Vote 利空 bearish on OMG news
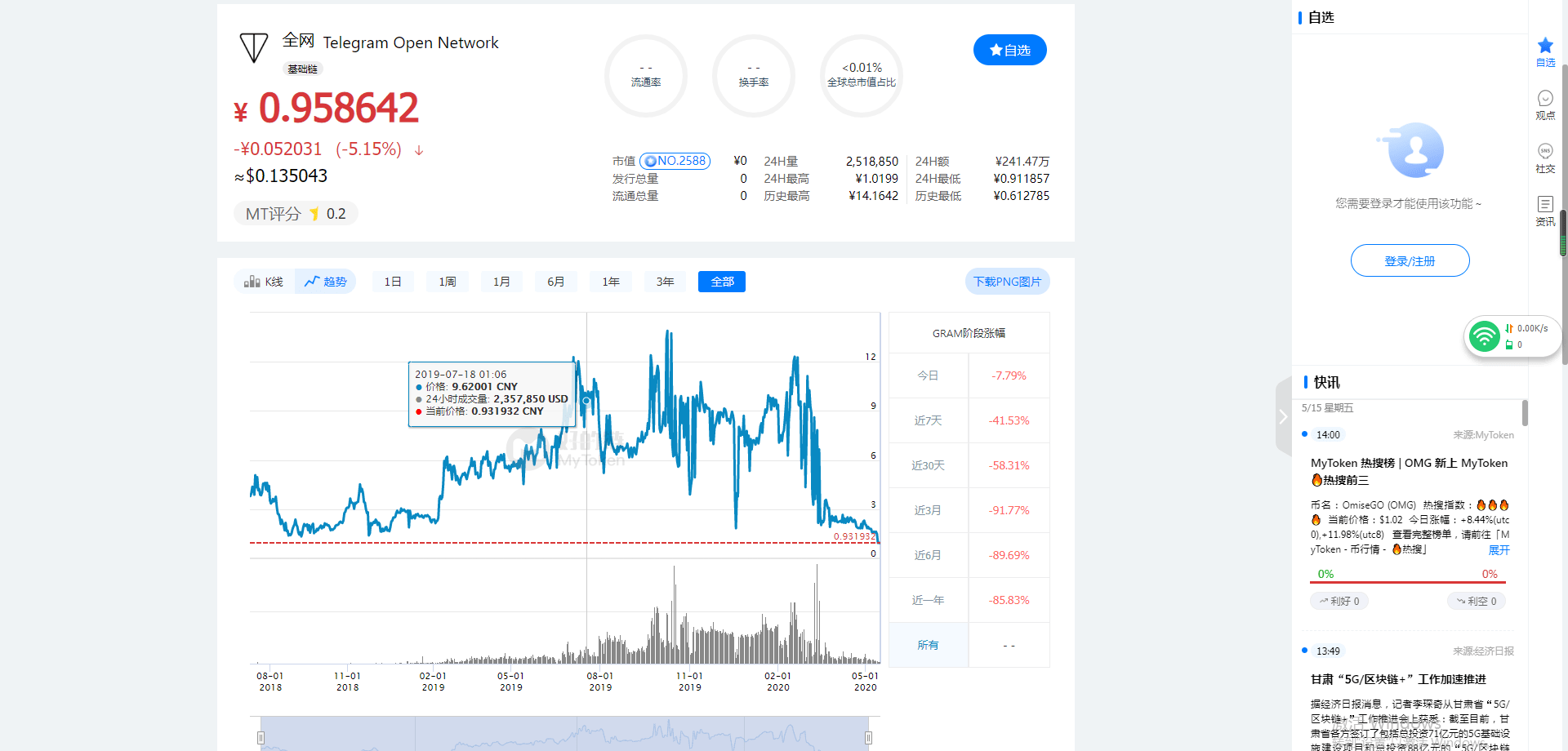 pos(1477,601)
